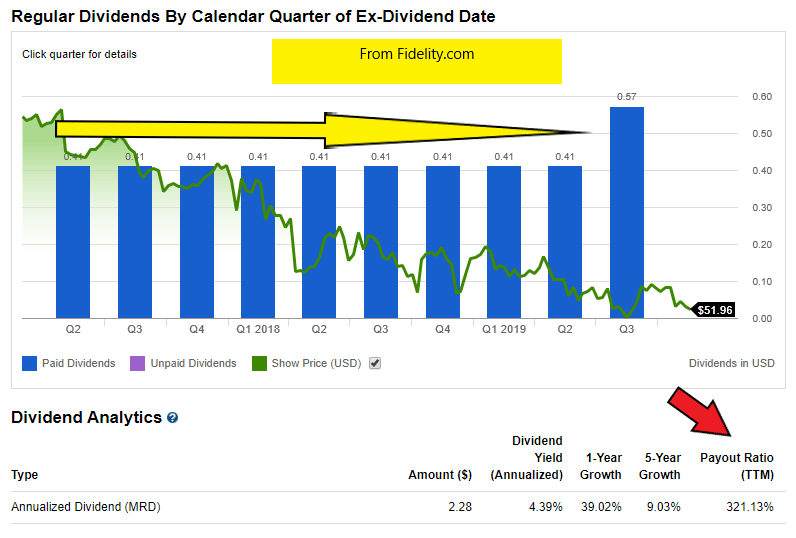796x538 pixels.
Task: Click the Q1 2018 axis label
Action: coord(257,328)
